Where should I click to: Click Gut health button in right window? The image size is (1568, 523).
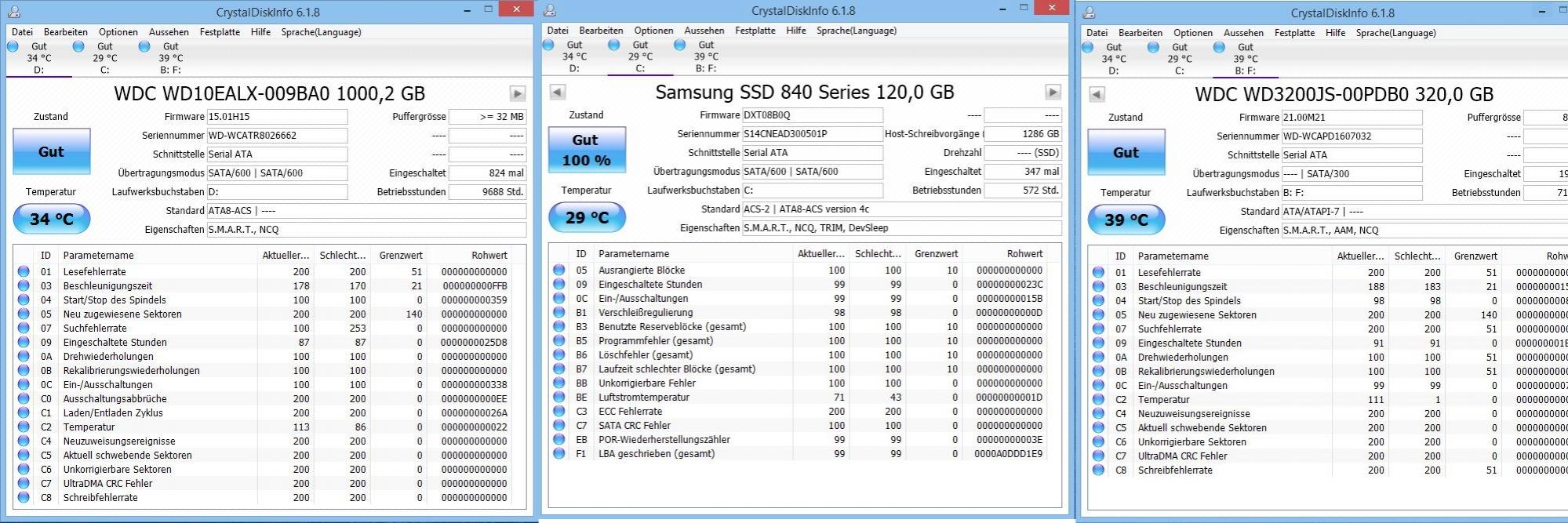(1126, 153)
